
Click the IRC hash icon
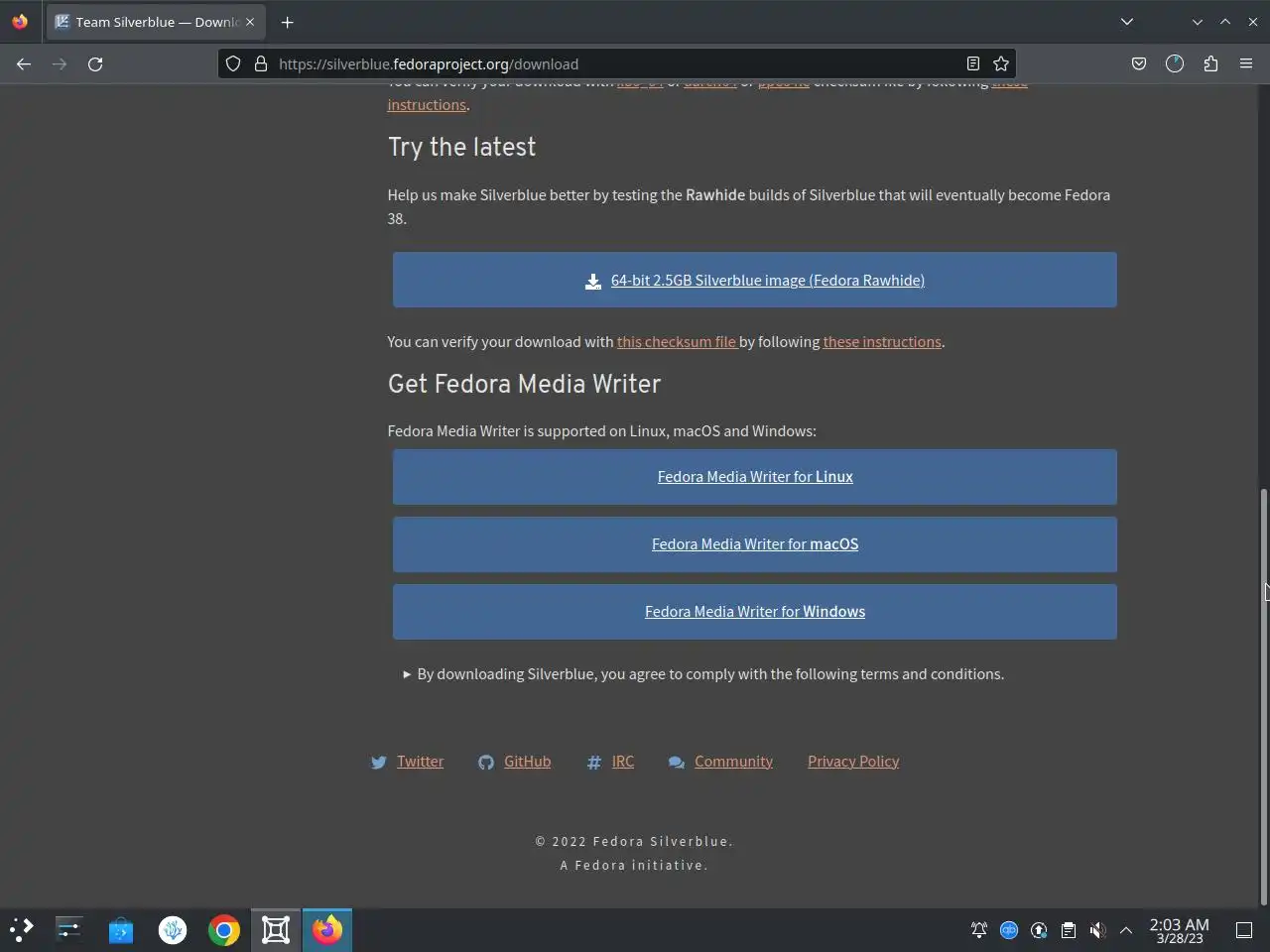(x=593, y=763)
